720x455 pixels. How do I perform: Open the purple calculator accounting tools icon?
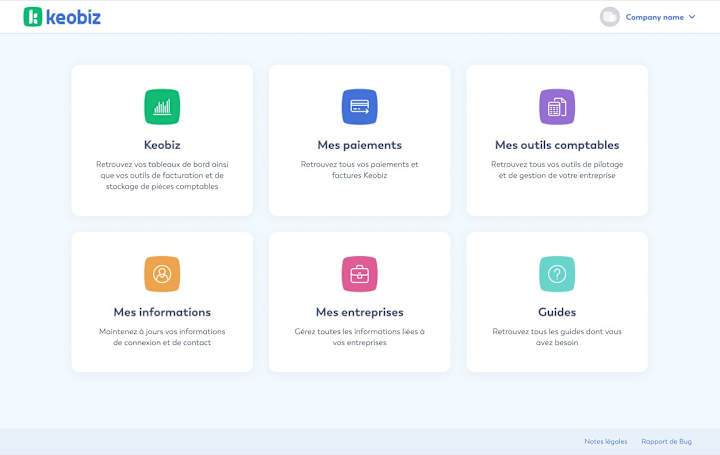[557, 107]
